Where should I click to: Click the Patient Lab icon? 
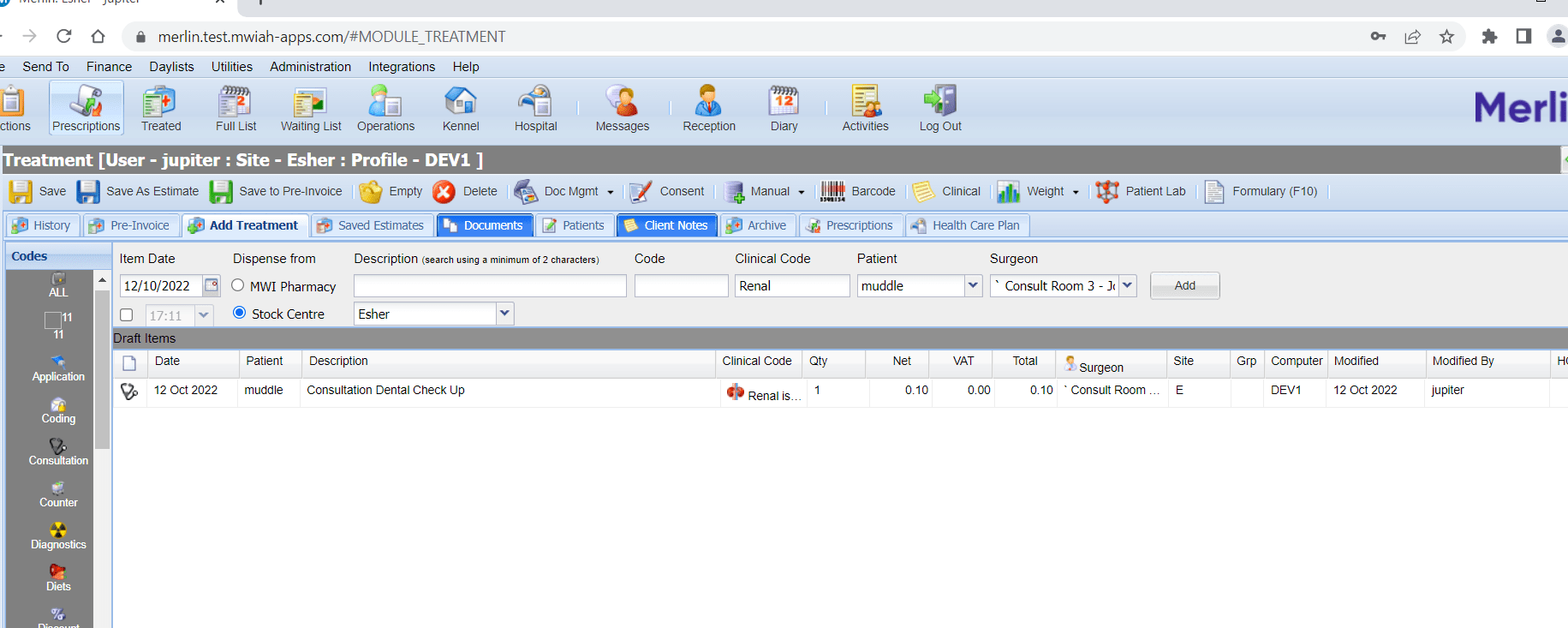pyautogui.click(x=1107, y=191)
